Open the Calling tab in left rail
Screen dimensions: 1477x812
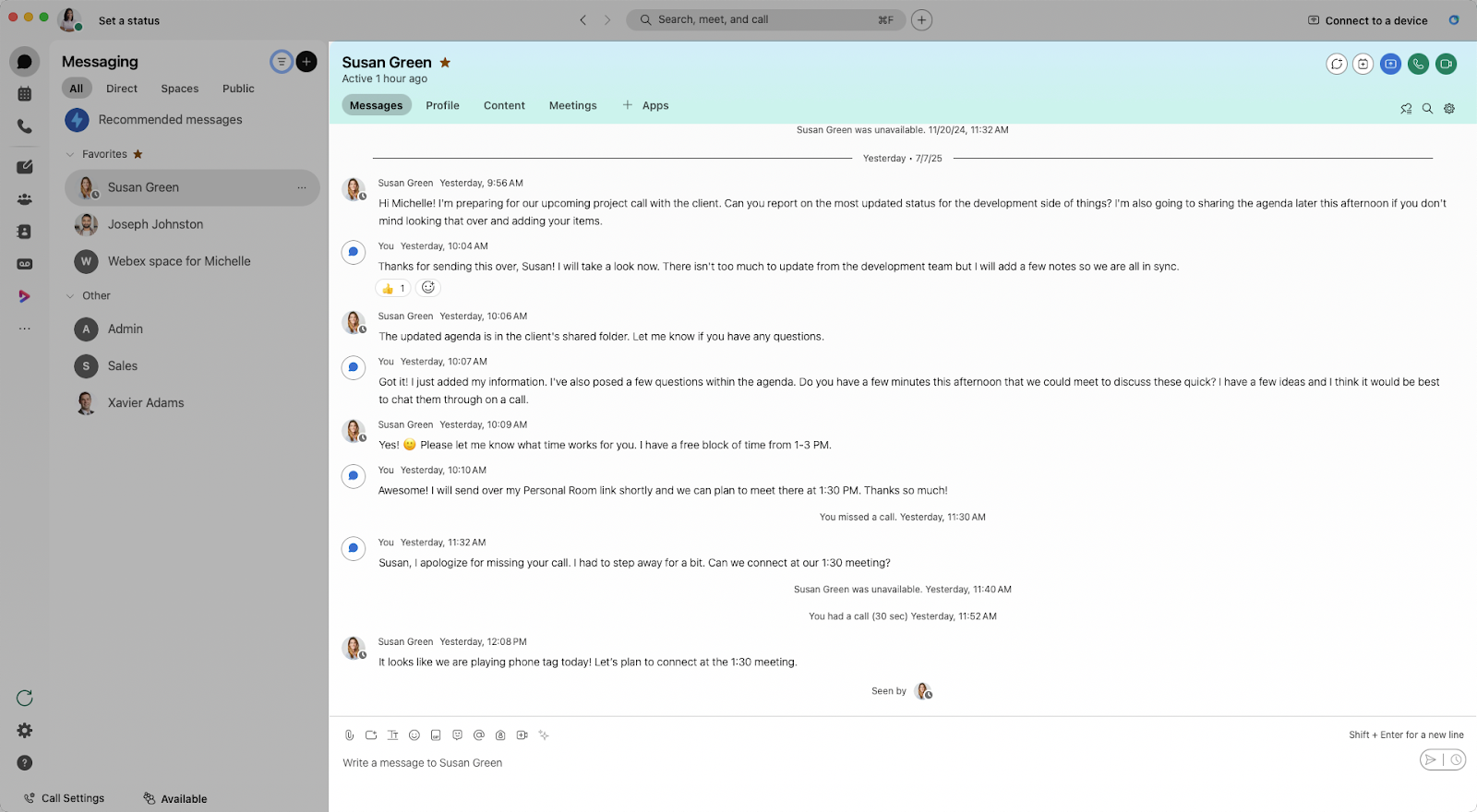(x=25, y=126)
